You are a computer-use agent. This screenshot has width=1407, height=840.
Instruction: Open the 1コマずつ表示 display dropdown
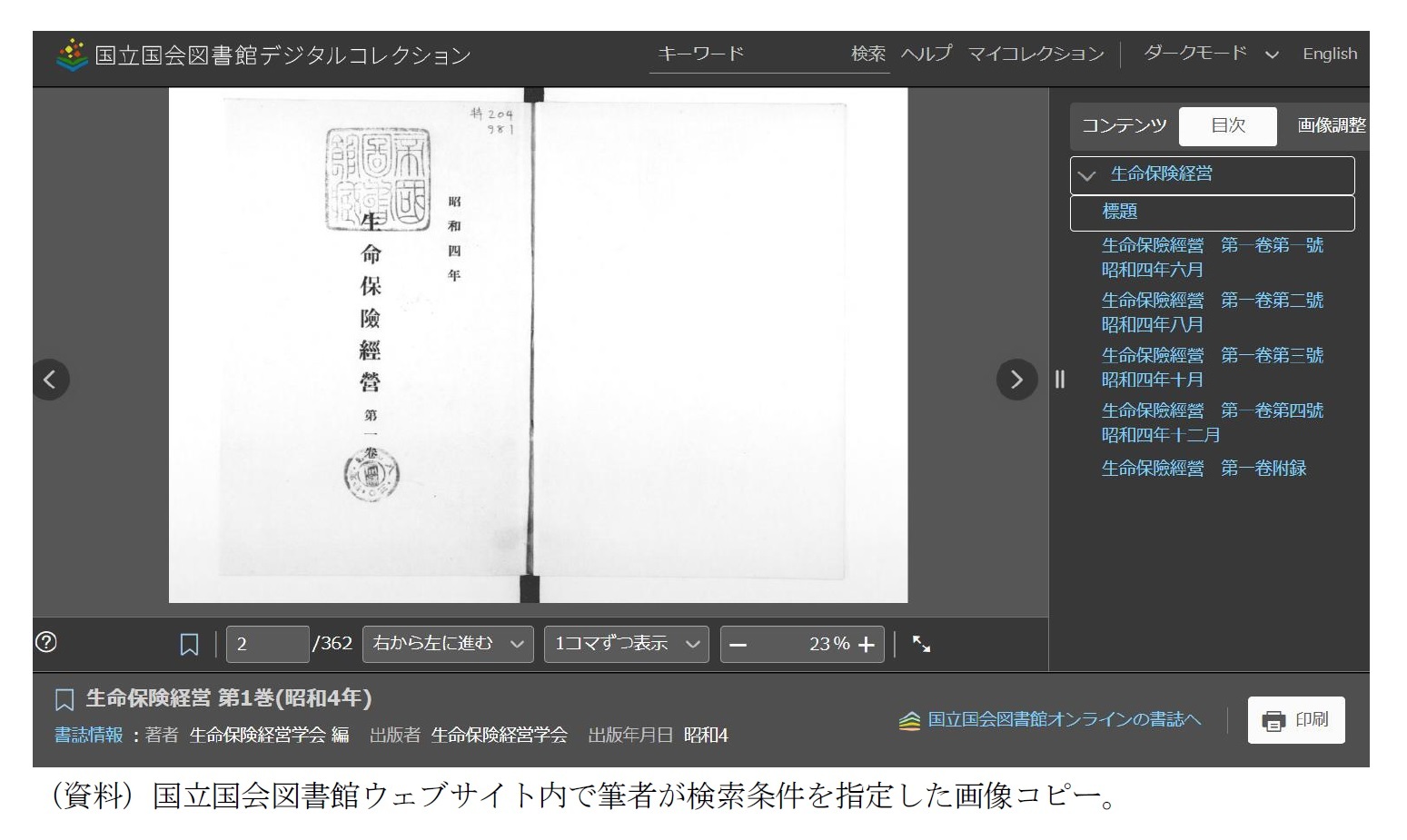tap(625, 644)
